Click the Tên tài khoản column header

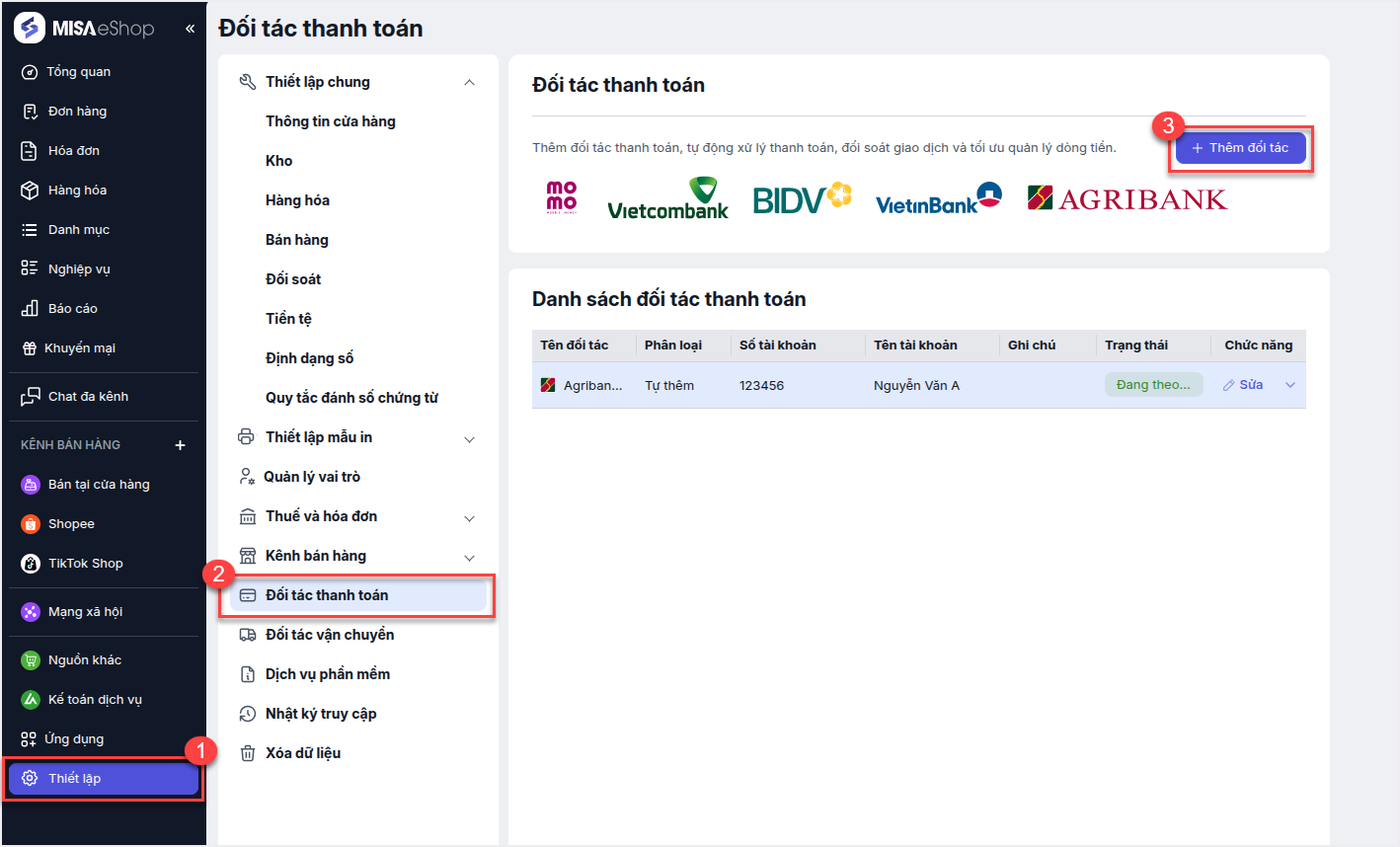click(x=915, y=346)
